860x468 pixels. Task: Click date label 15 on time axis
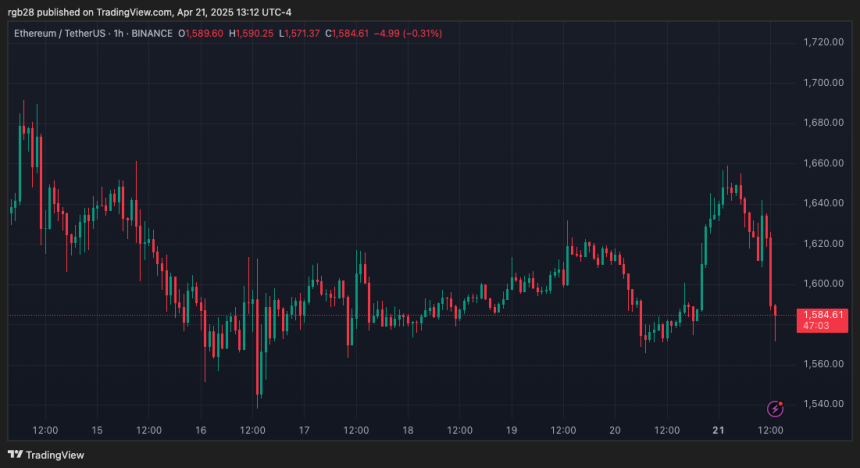tap(97, 431)
